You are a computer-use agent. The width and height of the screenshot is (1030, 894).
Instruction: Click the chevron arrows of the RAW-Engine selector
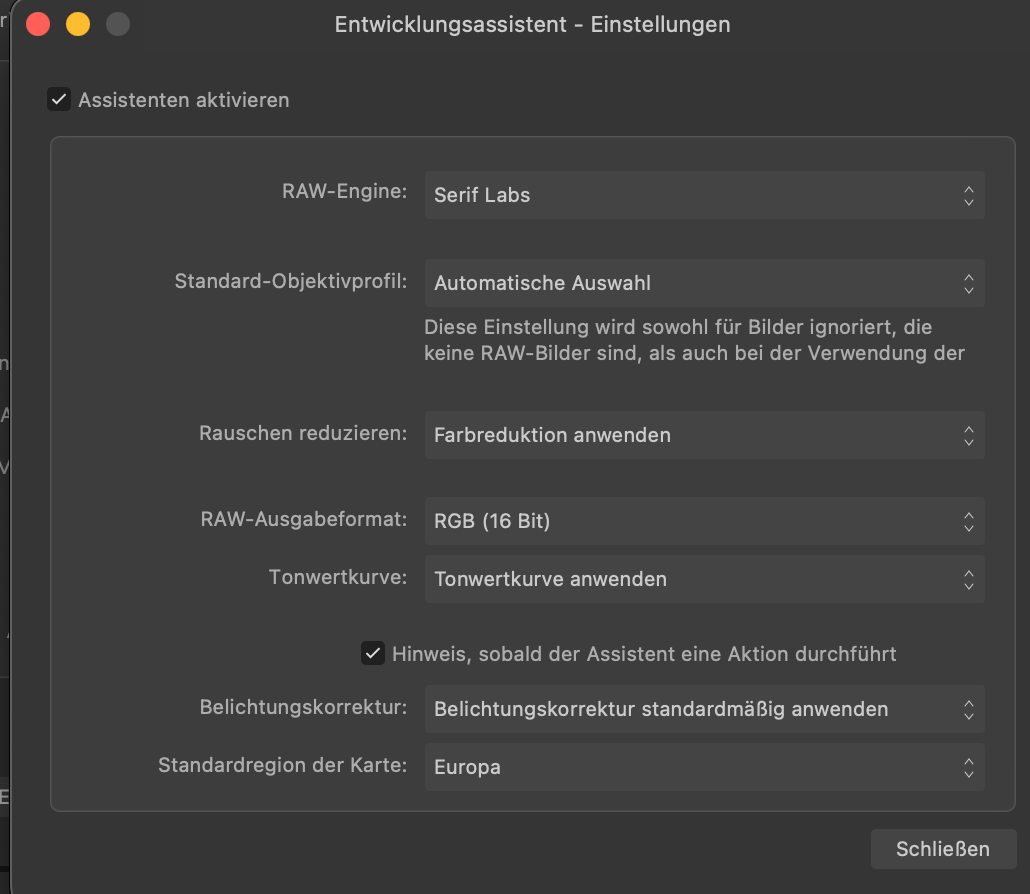tap(968, 196)
